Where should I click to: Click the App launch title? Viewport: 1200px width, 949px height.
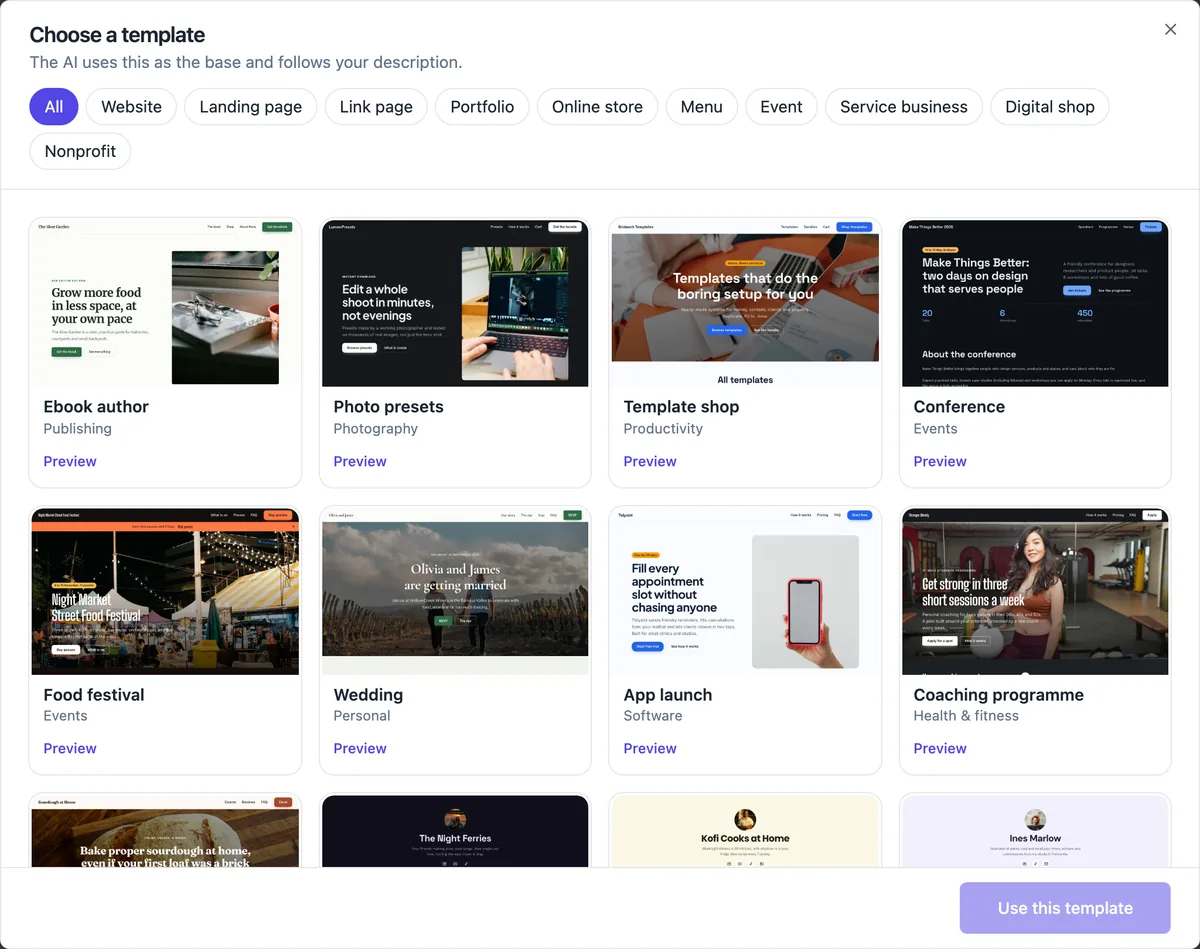pyautogui.click(x=668, y=695)
